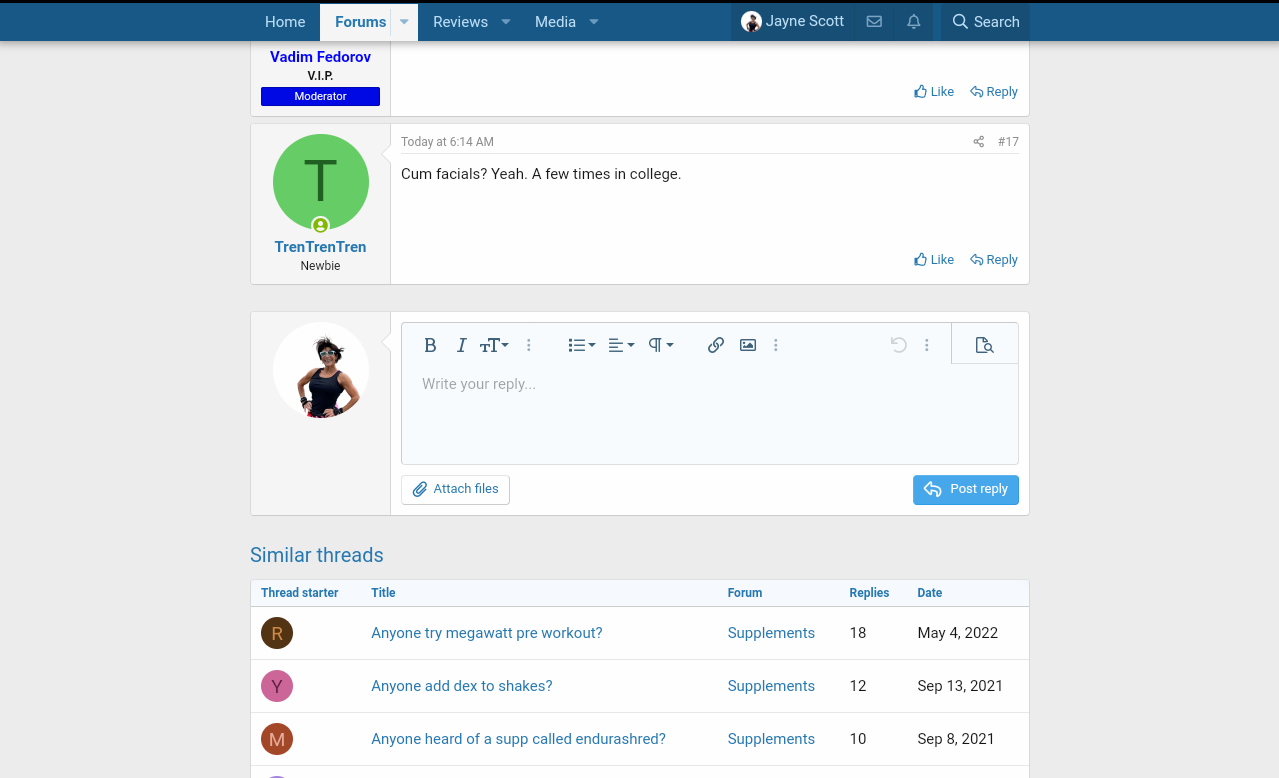Expand the Reviews menu arrow
Screen dimensions: 1279x778
506,22
